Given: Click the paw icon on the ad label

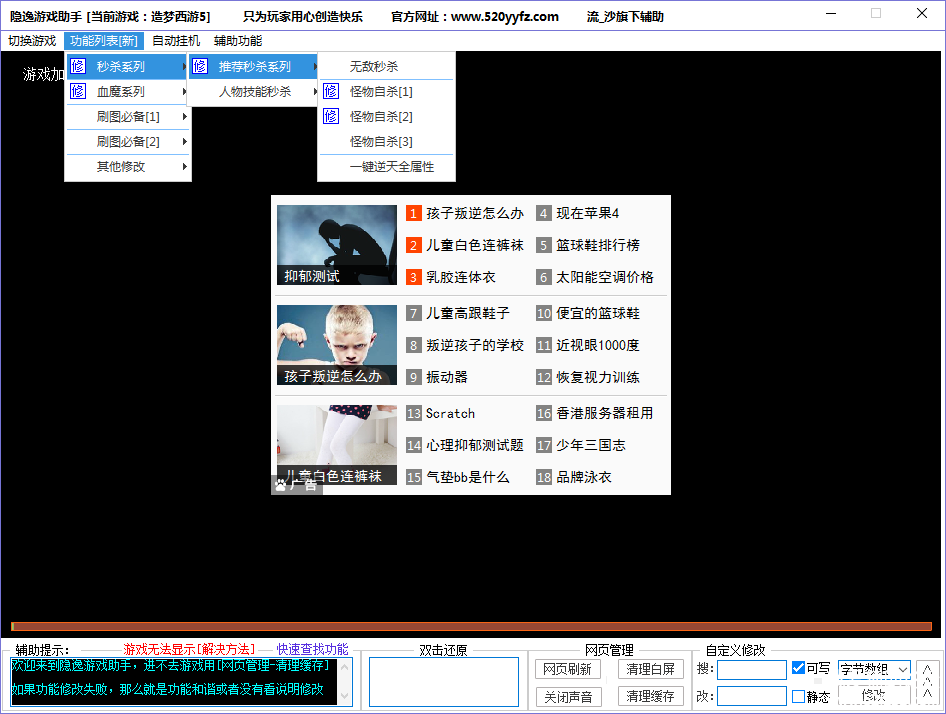Looking at the screenshot, I should coord(282,485).
